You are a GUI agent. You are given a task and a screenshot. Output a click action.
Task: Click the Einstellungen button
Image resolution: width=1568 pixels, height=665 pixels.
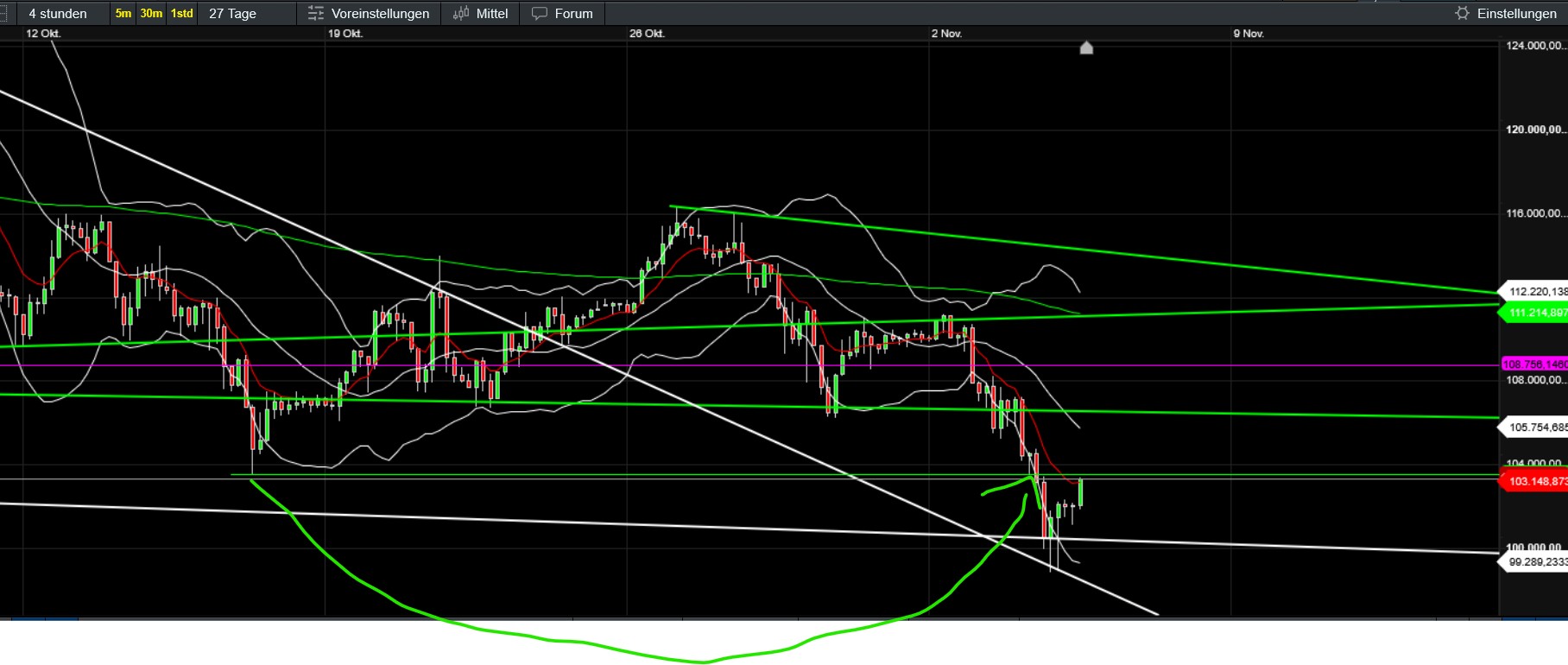click(x=1516, y=14)
